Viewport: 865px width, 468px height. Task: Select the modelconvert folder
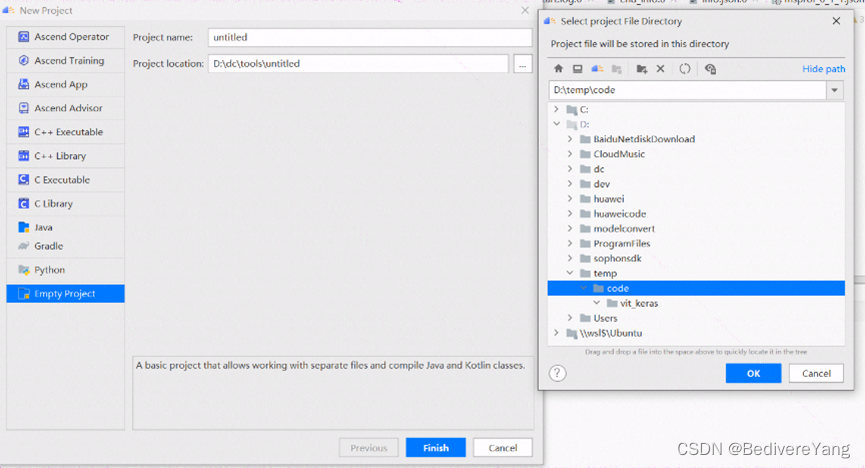[x=696, y=228]
